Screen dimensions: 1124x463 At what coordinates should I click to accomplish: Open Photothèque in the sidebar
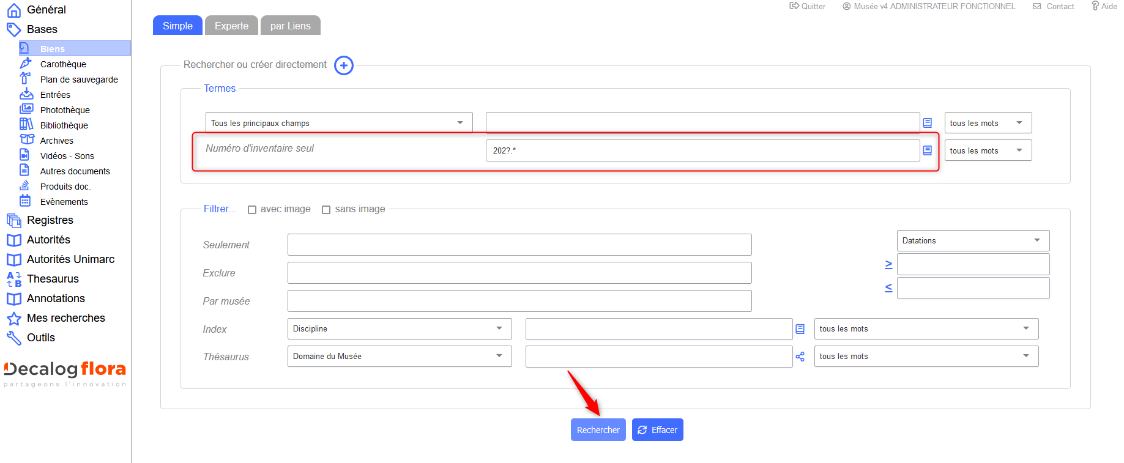(64, 110)
